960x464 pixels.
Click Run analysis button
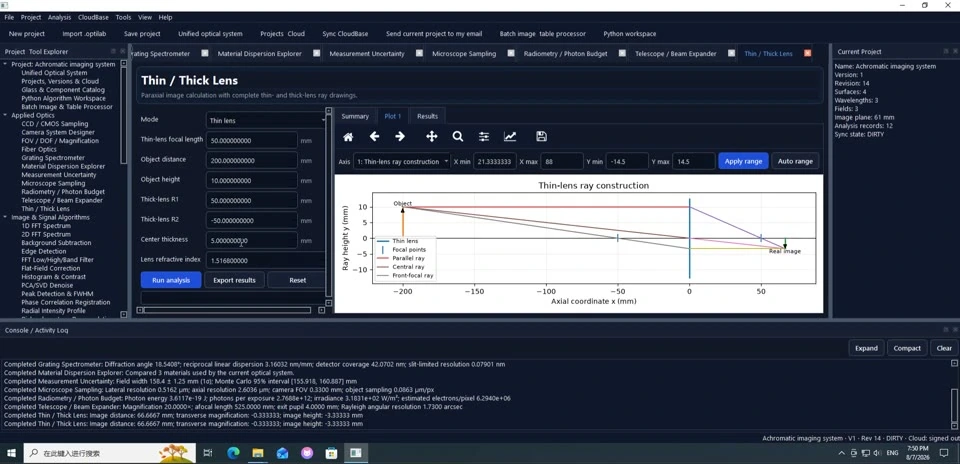click(171, 280)
